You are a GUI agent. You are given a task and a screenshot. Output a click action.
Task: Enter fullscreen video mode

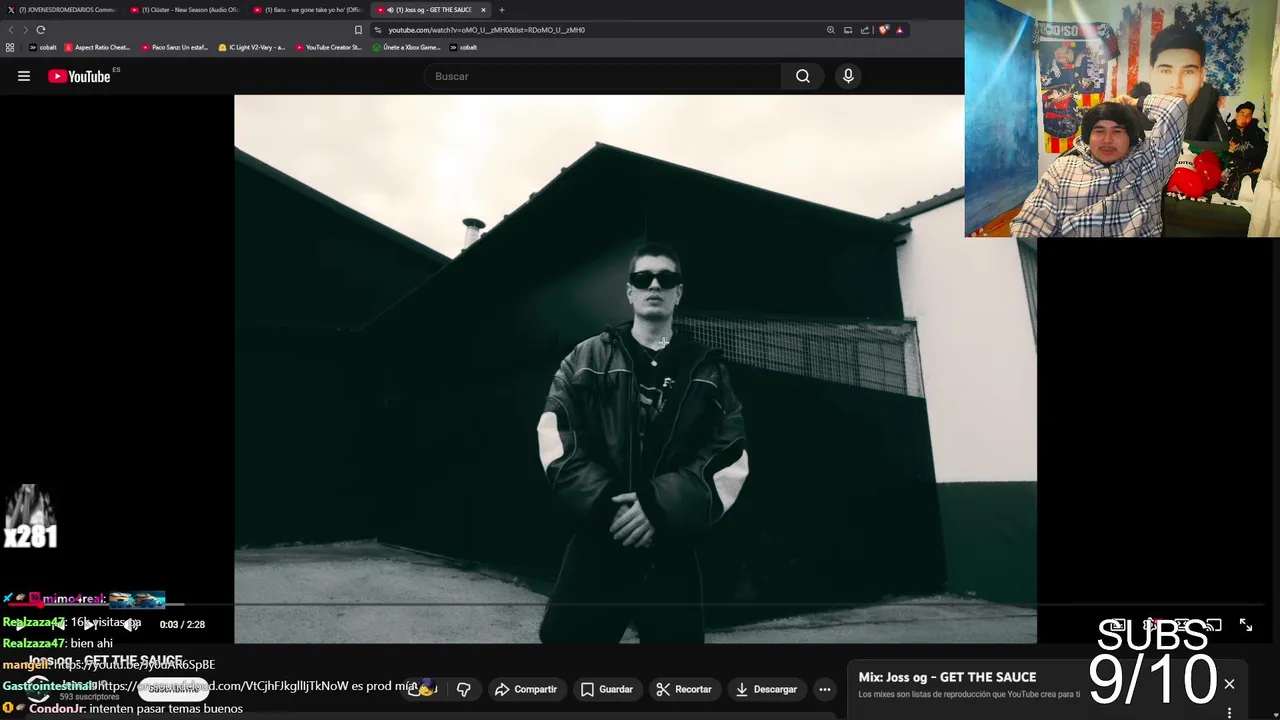[x=1246, y=625]
